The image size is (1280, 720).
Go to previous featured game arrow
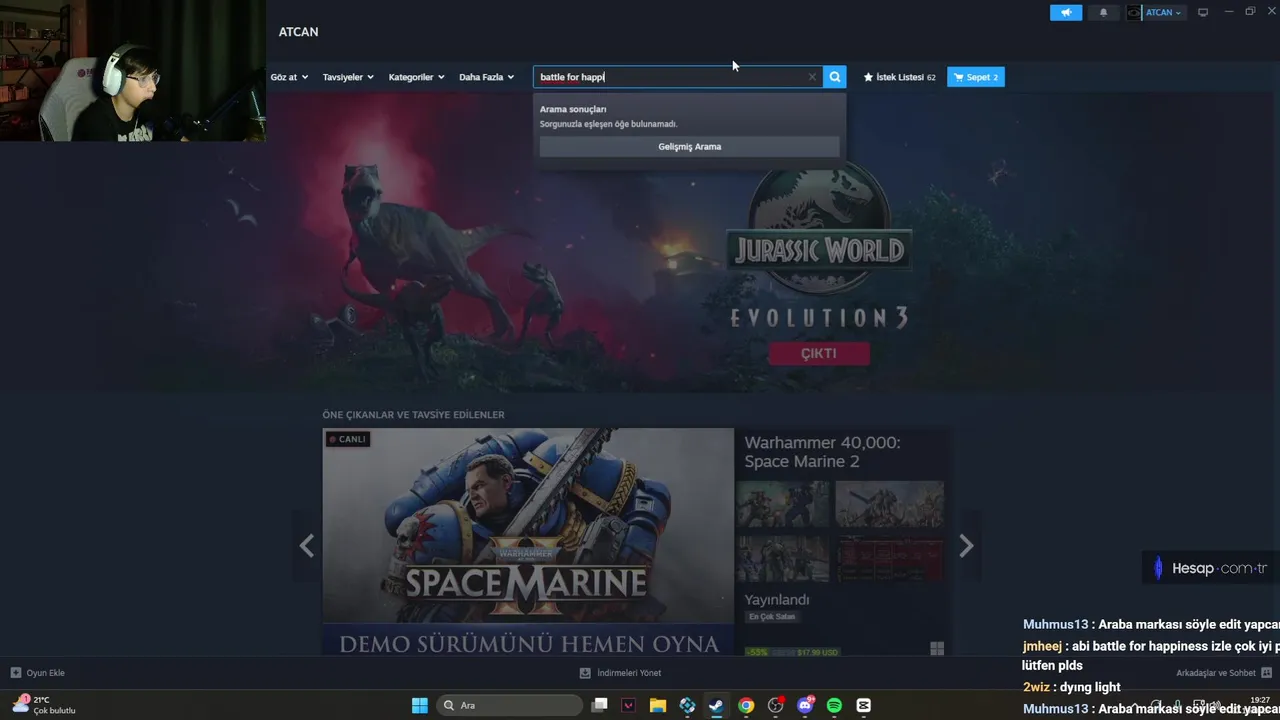[x=307, y=545]
